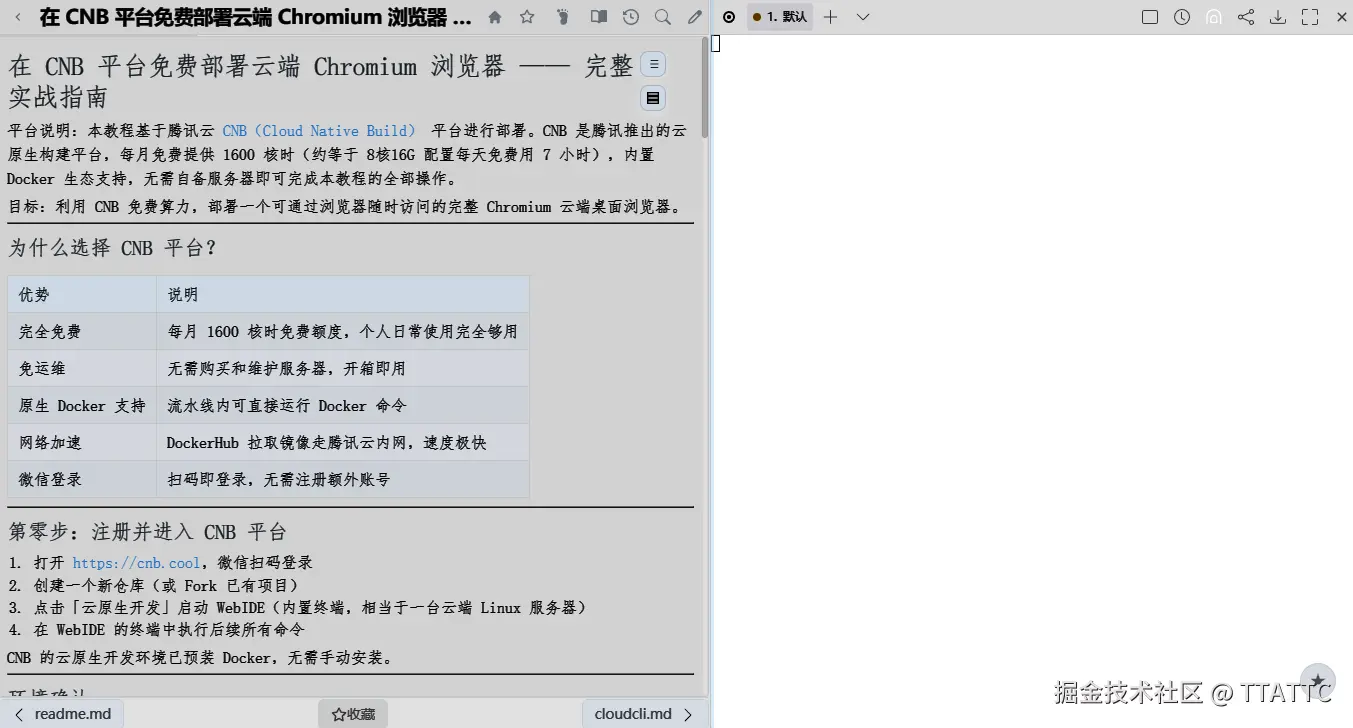Image resolution: width=1353 pixels, height=728 pixels.
Task: Click the list item '在 WebIDE 的终端中执行后续所有命令'
Action: click(x=169, y=630)
